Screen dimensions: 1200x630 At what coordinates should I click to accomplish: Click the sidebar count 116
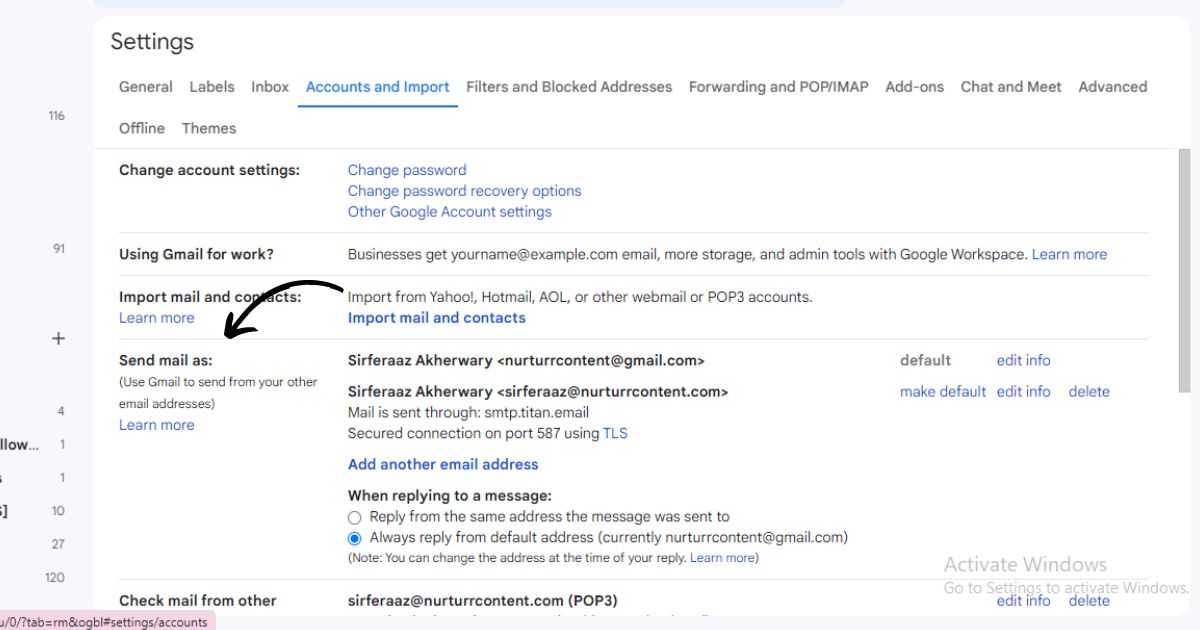(x=56, y=116)
